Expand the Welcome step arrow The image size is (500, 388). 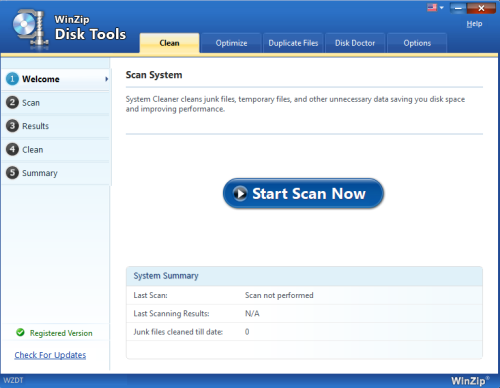coord(107,79)
